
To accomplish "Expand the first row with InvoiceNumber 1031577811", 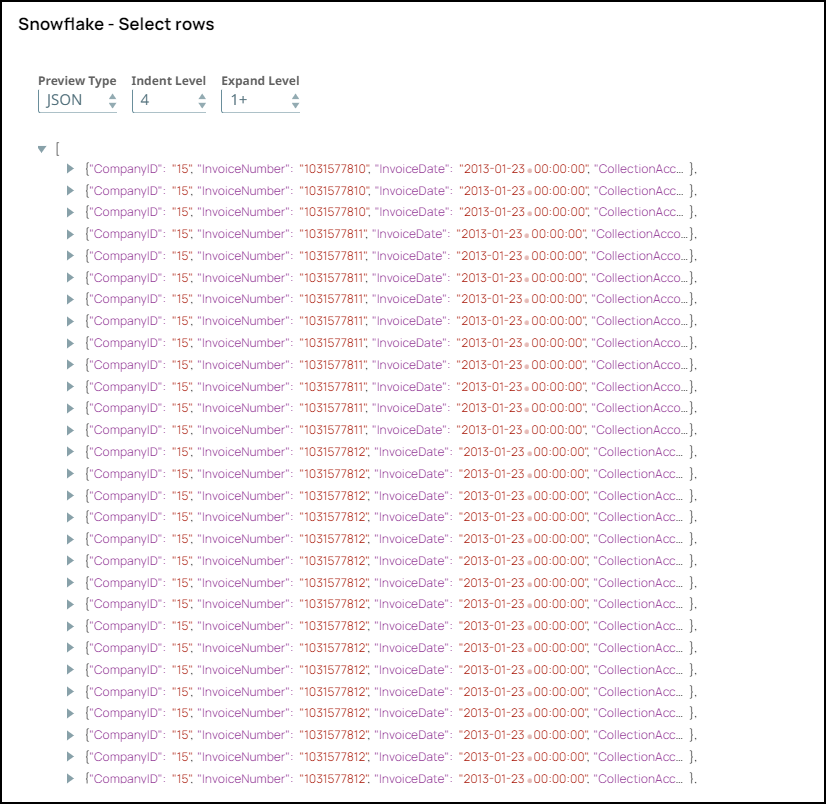I will tap(70, 234).
